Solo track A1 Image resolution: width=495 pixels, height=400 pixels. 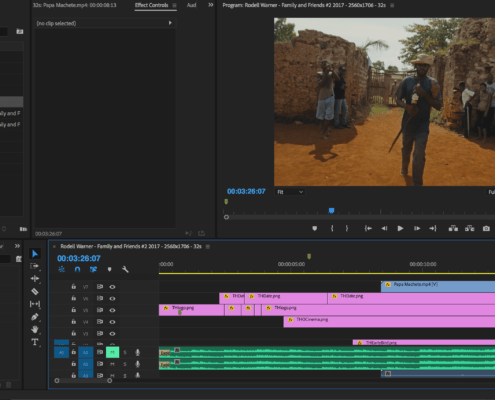click(x=125, y=352)
